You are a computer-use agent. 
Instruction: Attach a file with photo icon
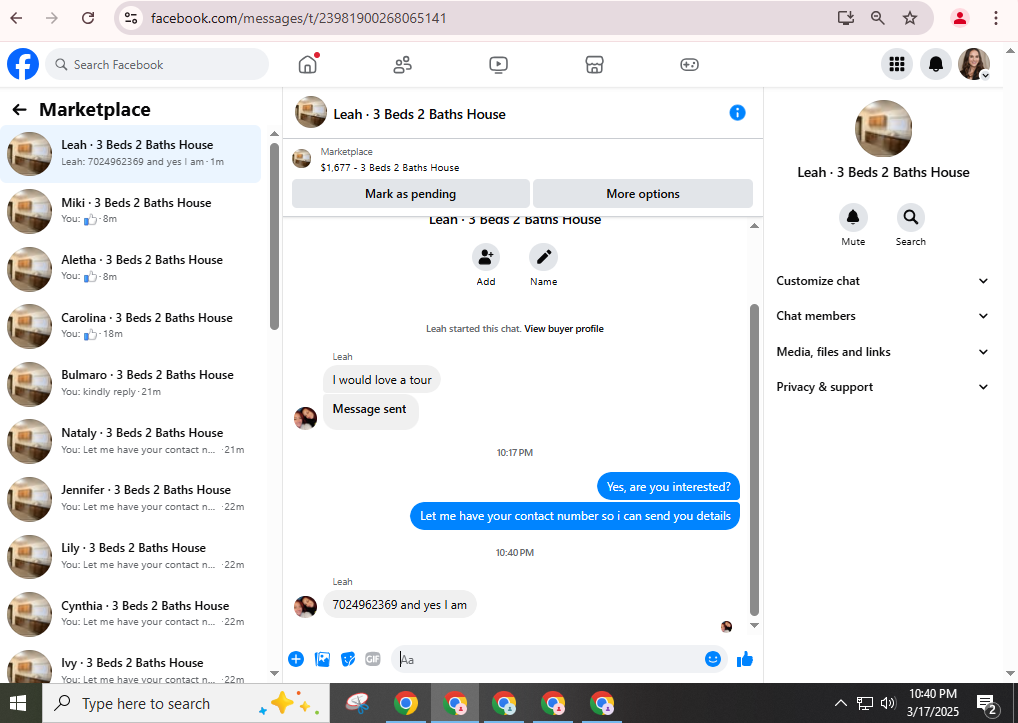(x=322, y=659)
